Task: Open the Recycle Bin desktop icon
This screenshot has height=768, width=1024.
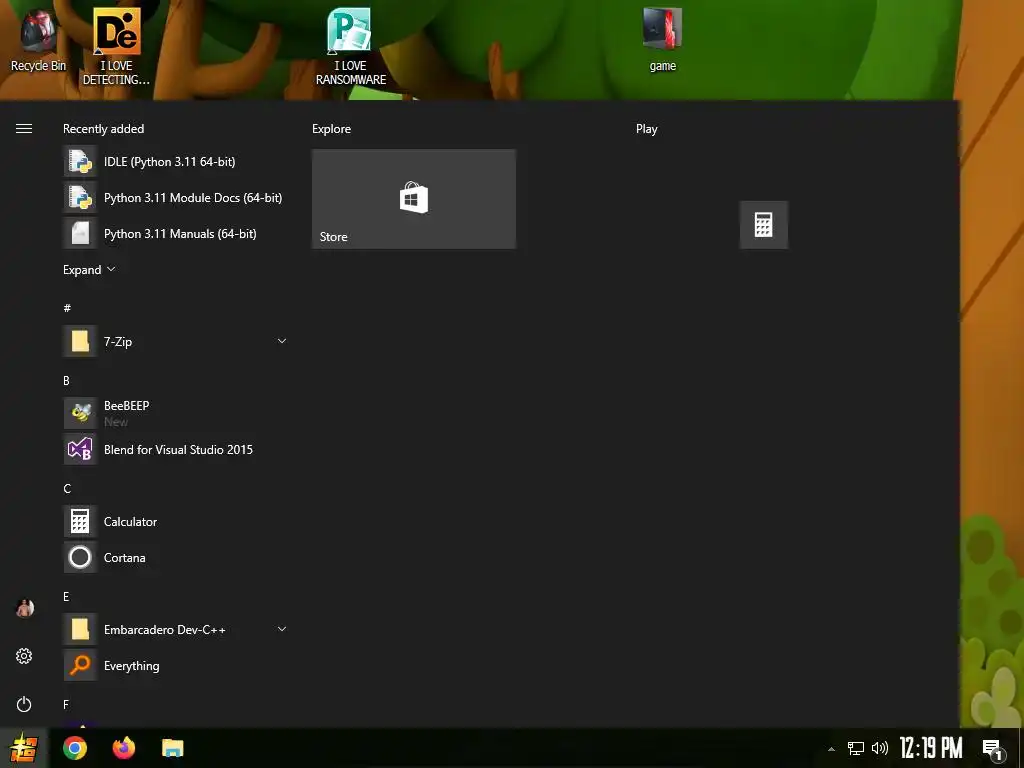Action: point(38,40)
